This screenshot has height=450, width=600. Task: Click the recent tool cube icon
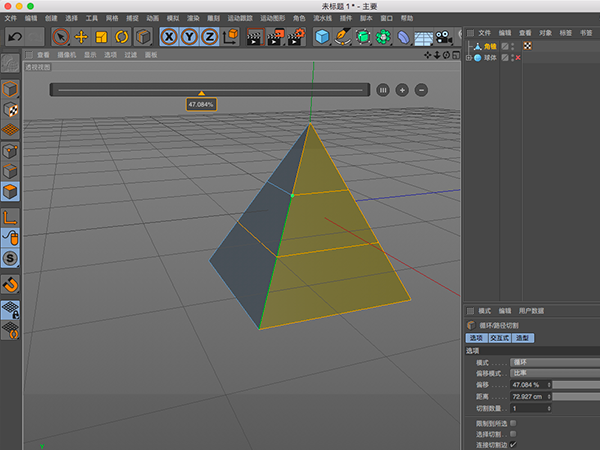click(143, 37)
